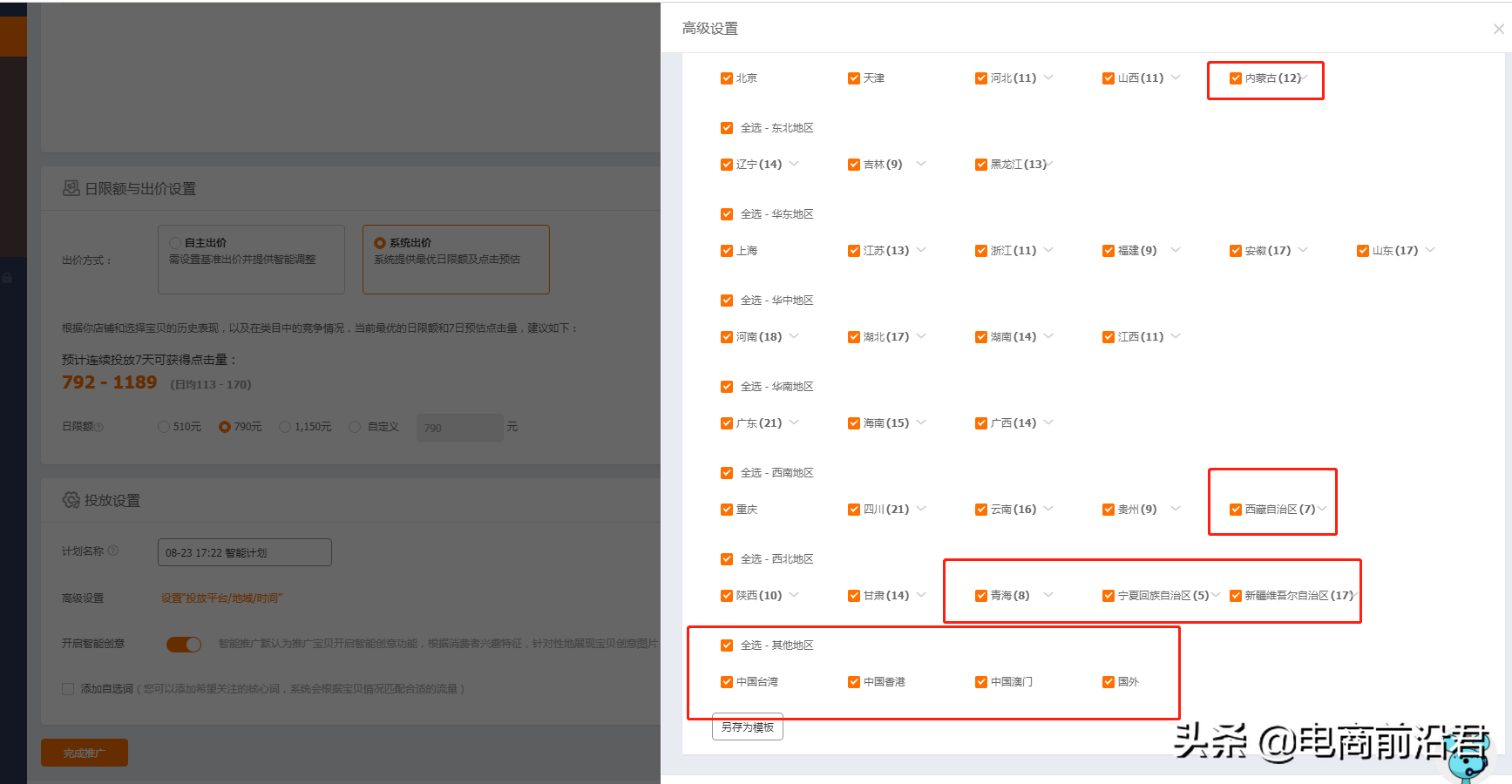
Task: Click the 投放设置 gear icon
Action: [x=71, y=500]
